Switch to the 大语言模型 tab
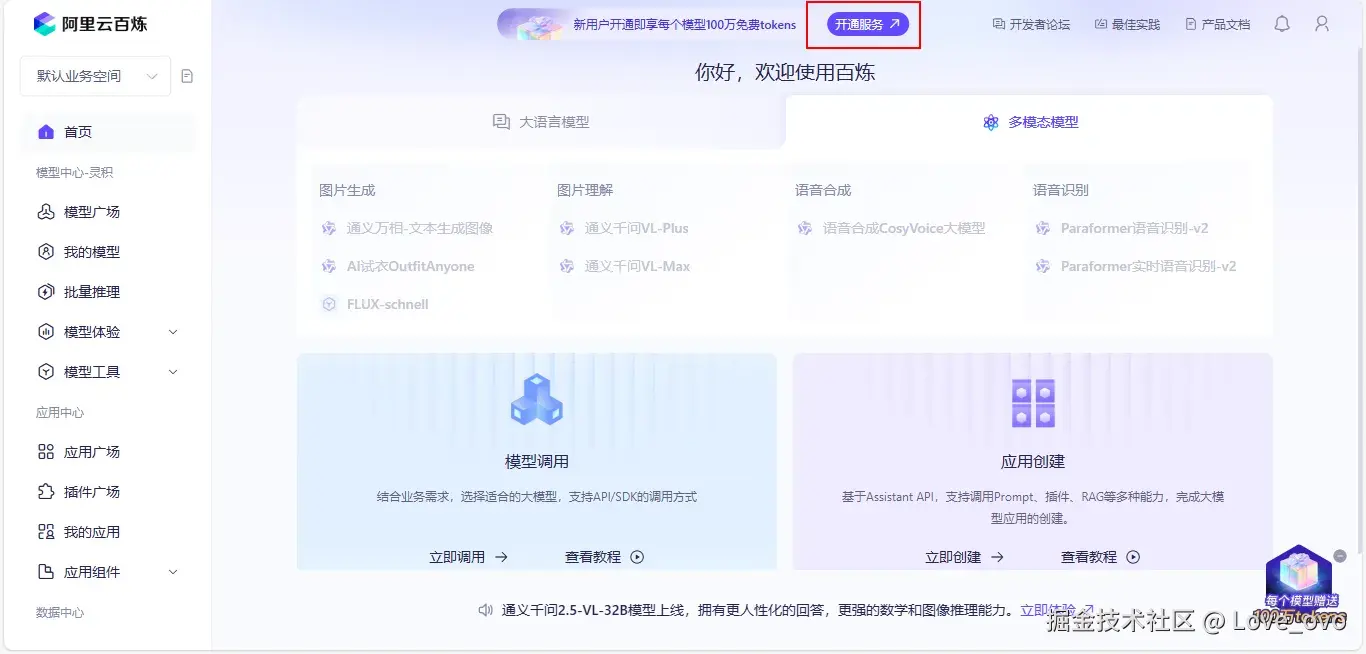Viewport: 1366px width, 654px height. coord(541,122)
